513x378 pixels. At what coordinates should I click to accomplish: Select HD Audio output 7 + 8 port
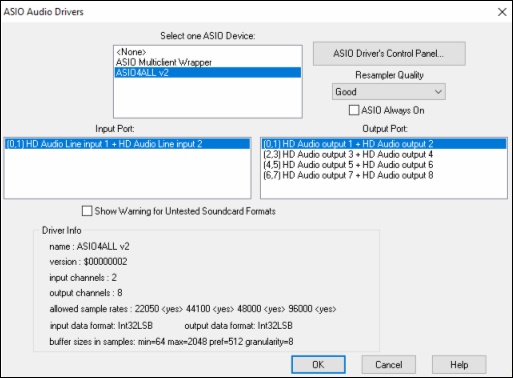[384, 175]
